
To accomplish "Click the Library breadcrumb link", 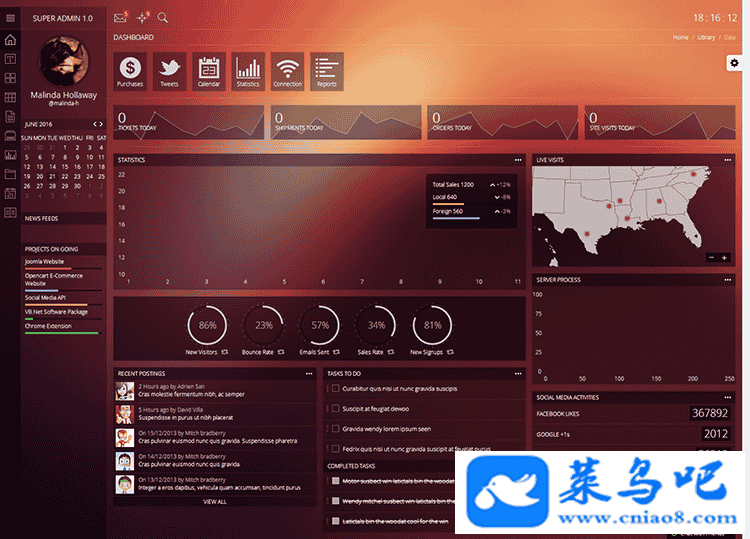I will pyautogui.click(x=706, y=37).
